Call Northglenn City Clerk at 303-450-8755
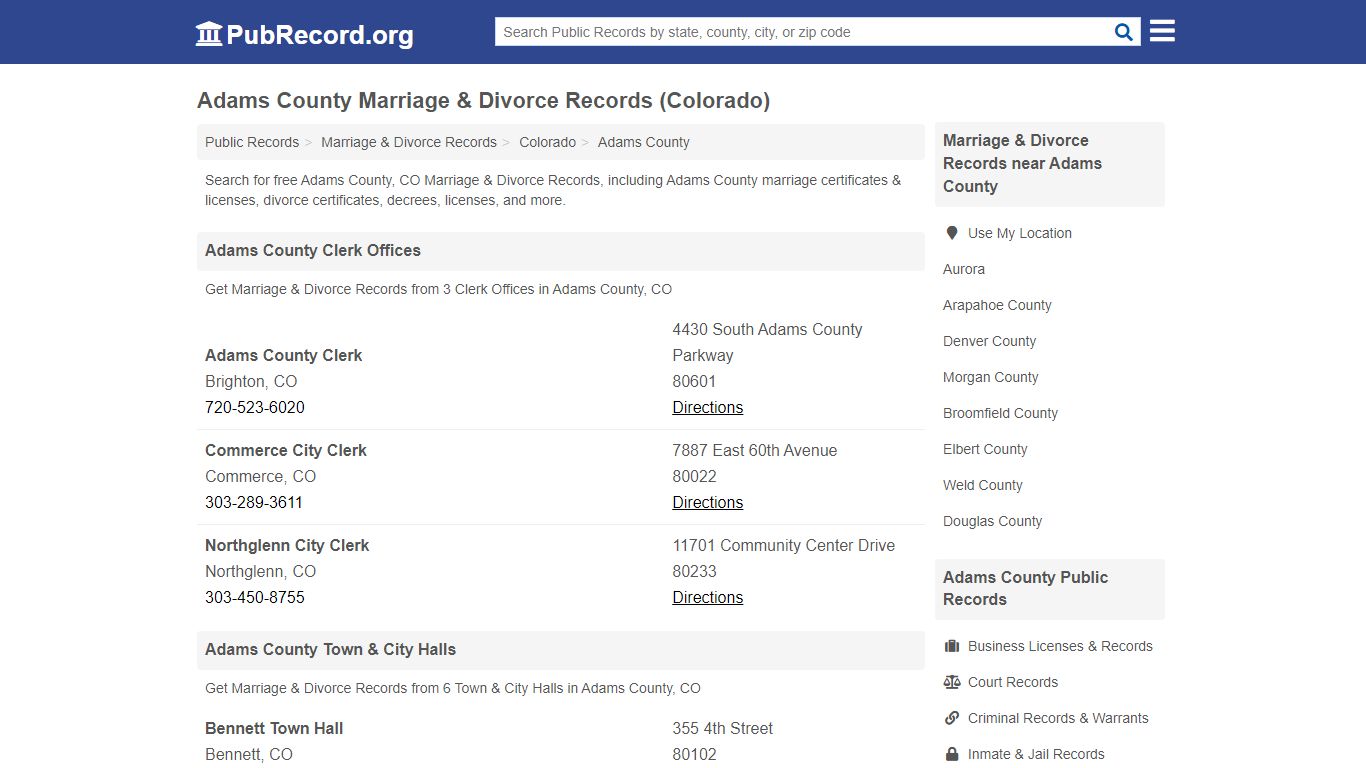The width and height of the screenshot is (1366, 768). [255, 597]
